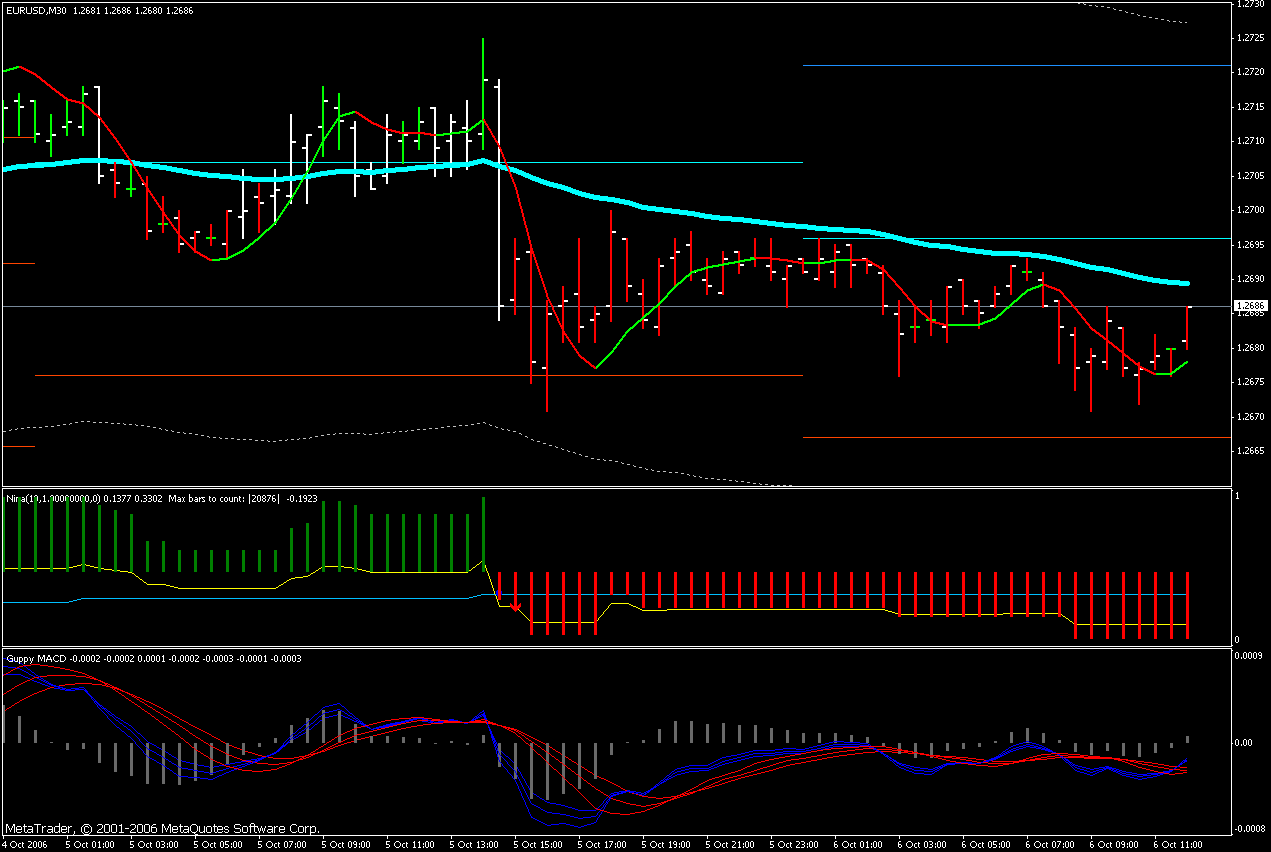1271x852 pixels.
Task: Select the highlighted current price 1.2686 tag
Action: click(x=1250, y=305)
